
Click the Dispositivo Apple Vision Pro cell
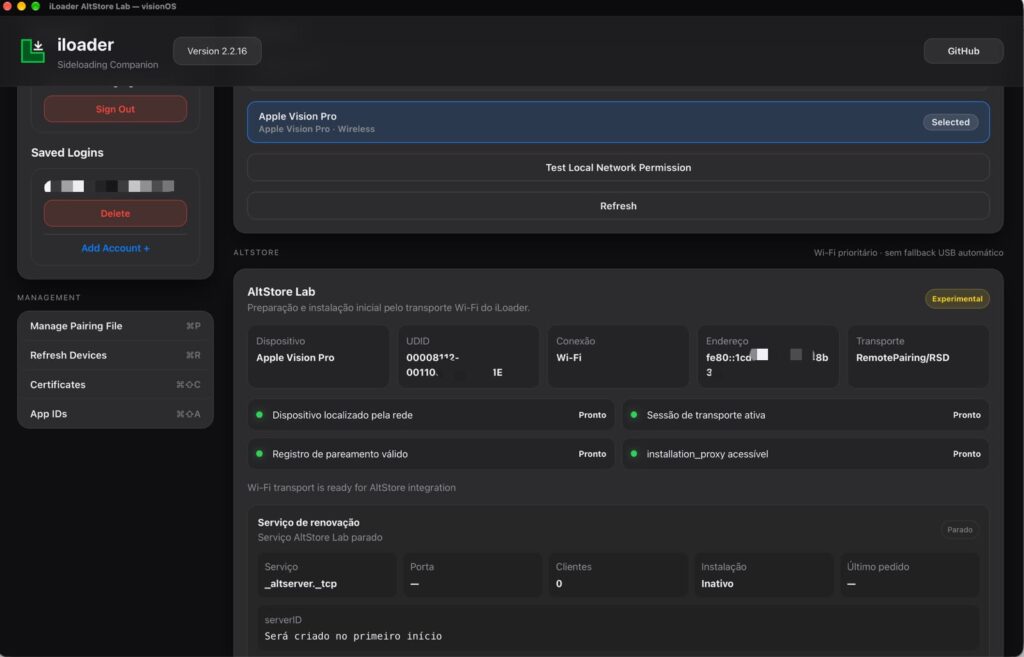point(318,357)
